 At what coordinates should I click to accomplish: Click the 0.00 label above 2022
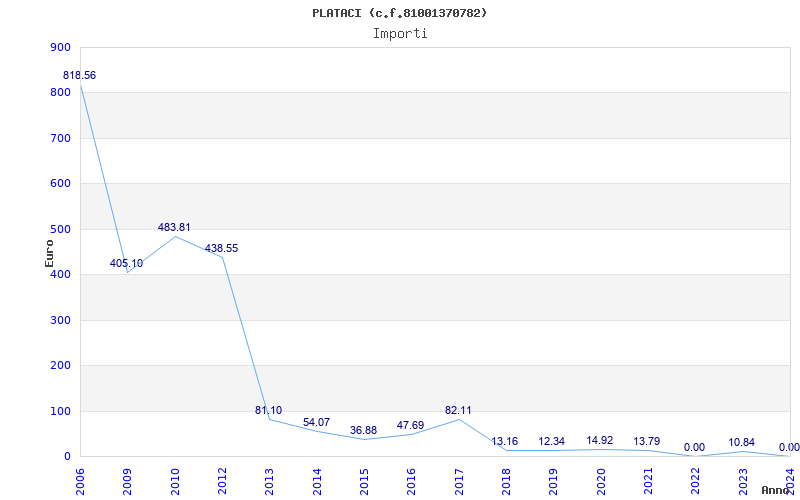[694, 447]
